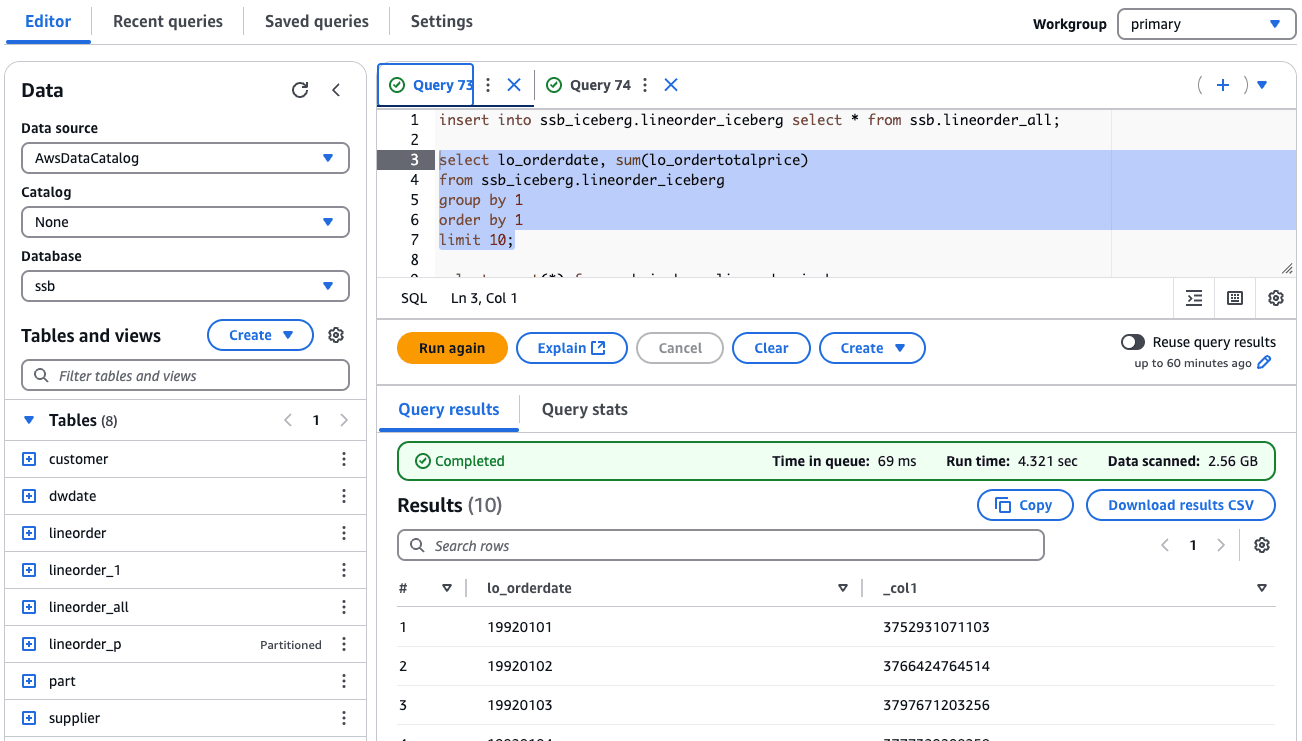The width and height of the screenshot is (1302, 741).
Task: Sort by the _col1 column
Action: click(x=1262, y=588)
